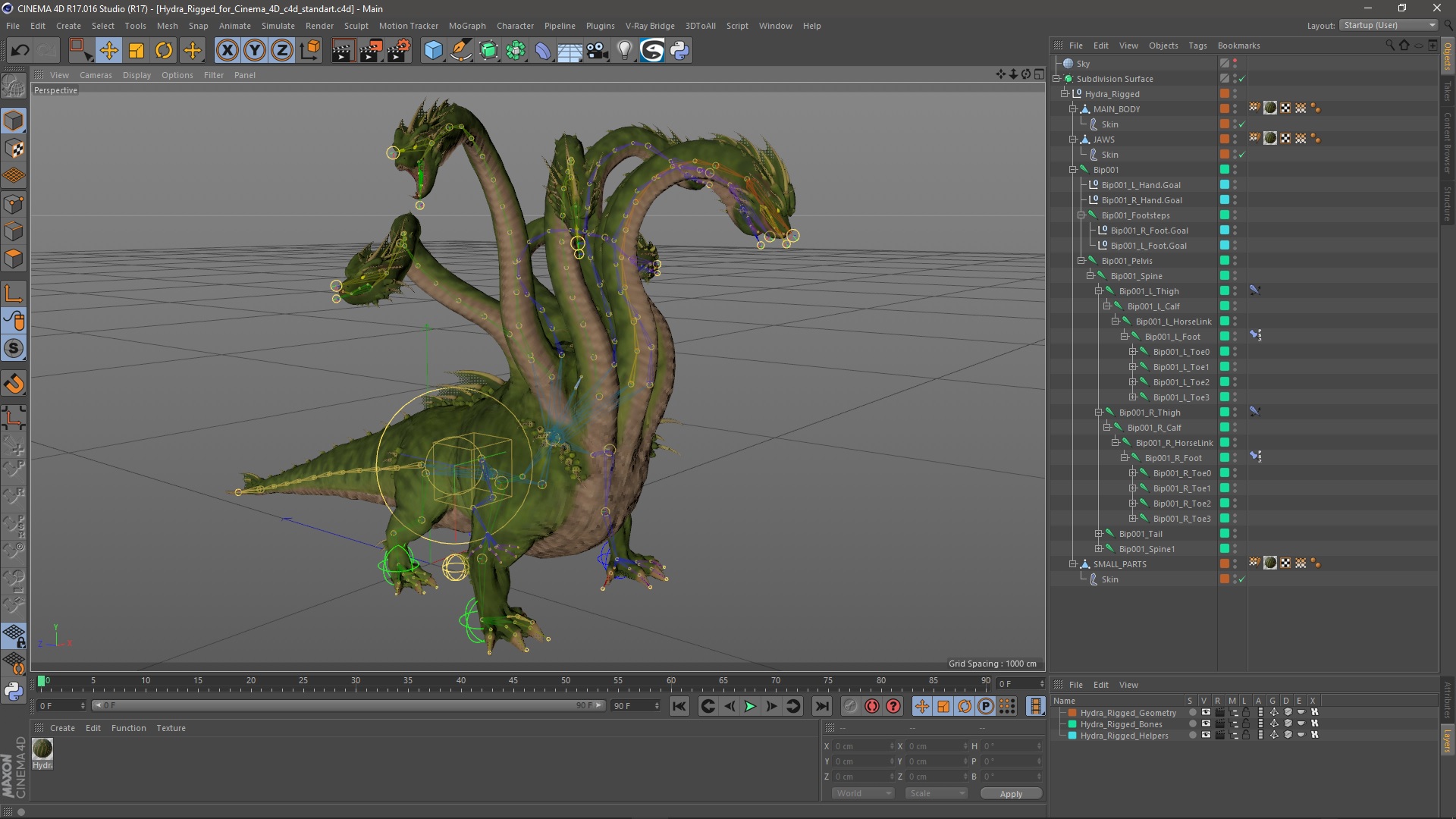Click the Subdivision Surface icon in outliner
Viewport: 1456px width, 819px height.
pos(1070,78)
